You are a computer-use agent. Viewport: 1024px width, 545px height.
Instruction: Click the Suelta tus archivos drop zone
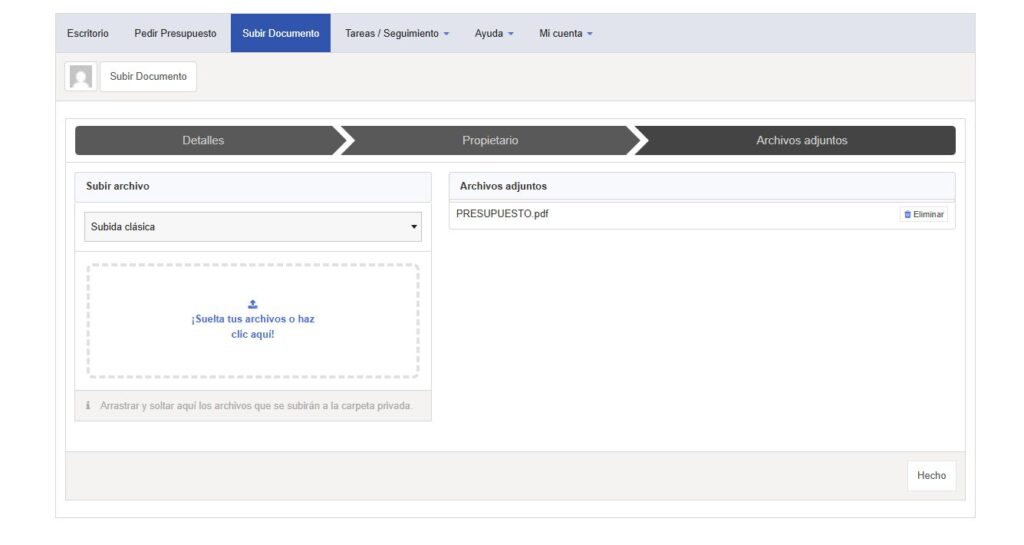pyautogui.click(x=253, y=321)
